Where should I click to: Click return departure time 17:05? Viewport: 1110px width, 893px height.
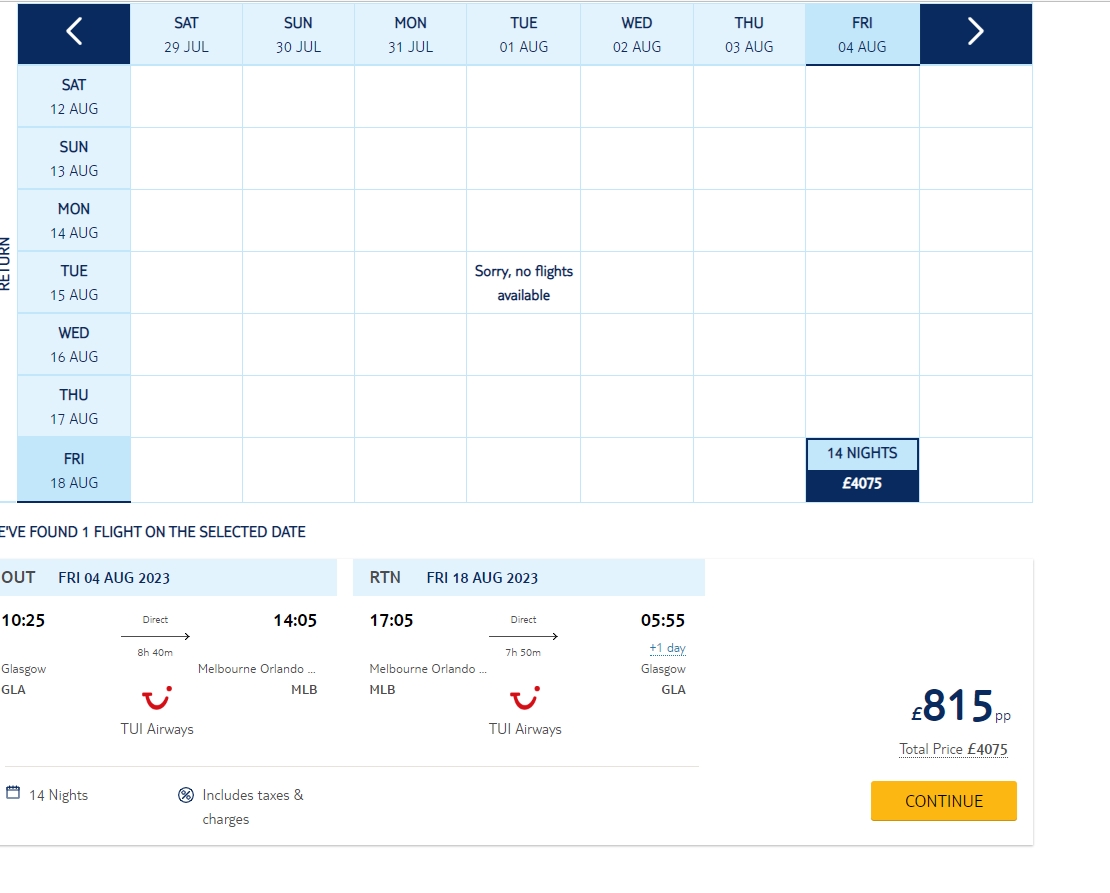tap(391, 620)
